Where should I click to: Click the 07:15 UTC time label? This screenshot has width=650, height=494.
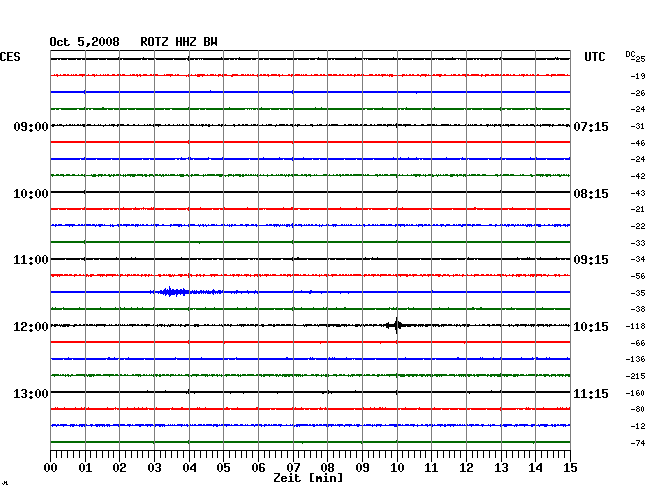[x=591, y=126]
